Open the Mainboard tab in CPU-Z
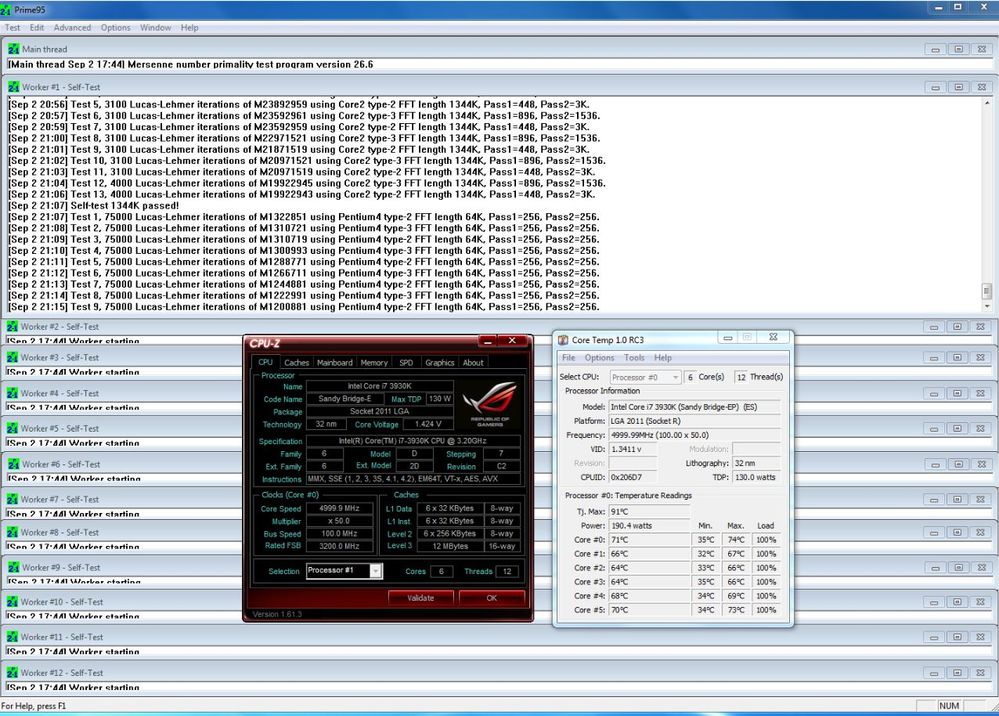This screenshot has width=999, height=716. click(335, 362)
